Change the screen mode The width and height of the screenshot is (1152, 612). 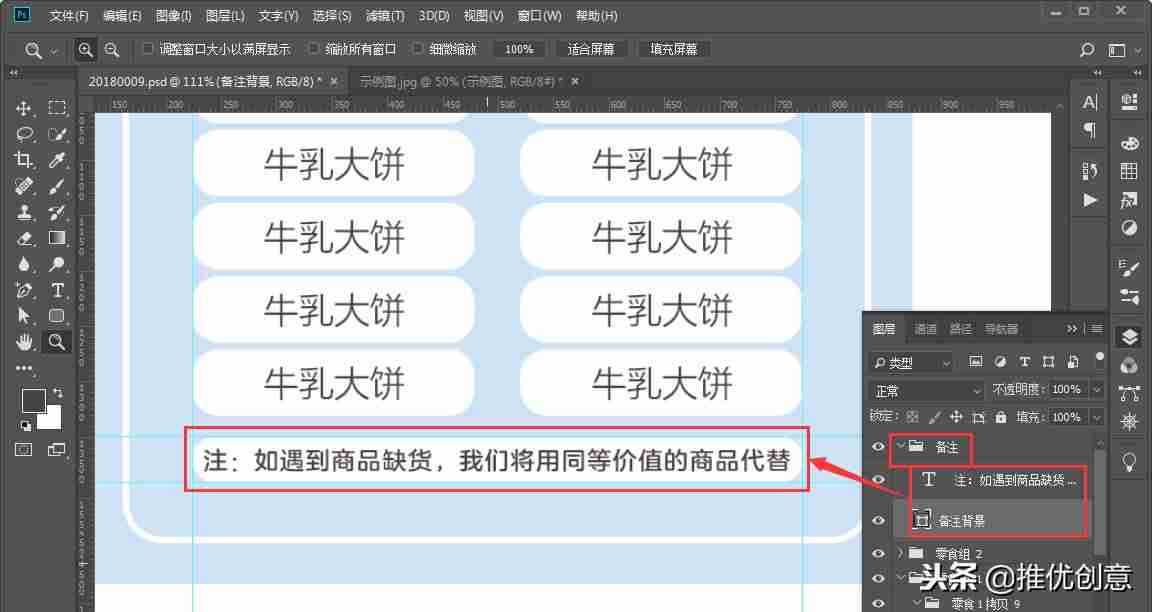(x=57, y=449)
